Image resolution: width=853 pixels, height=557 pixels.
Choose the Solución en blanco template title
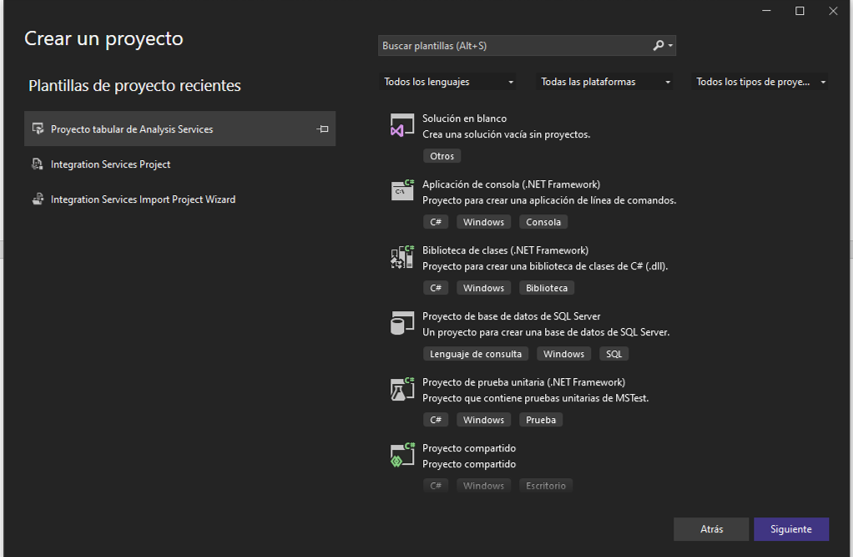pyautogui.click(x=464, y=118)
